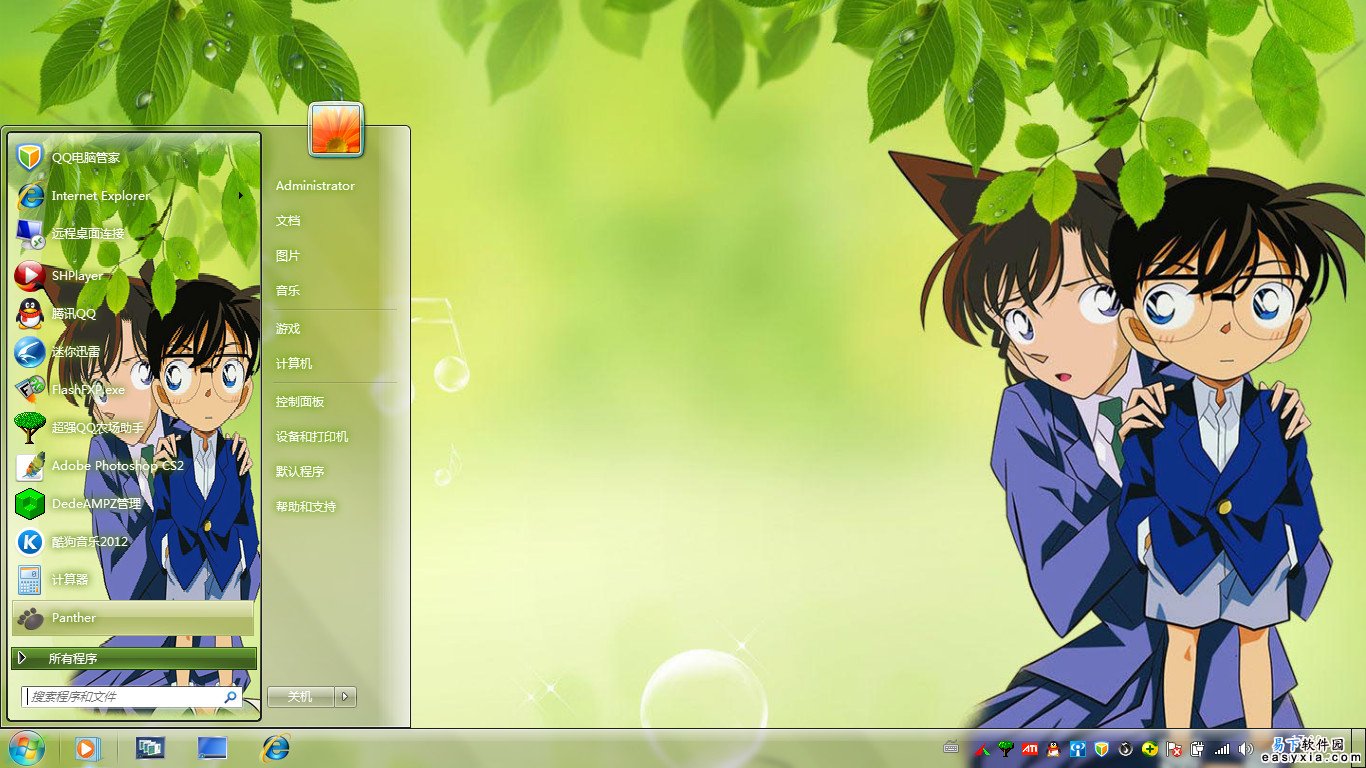
Task: Open 酷狗音乐2012 music player
Action: pyautogui.click(x=89, y=542)
